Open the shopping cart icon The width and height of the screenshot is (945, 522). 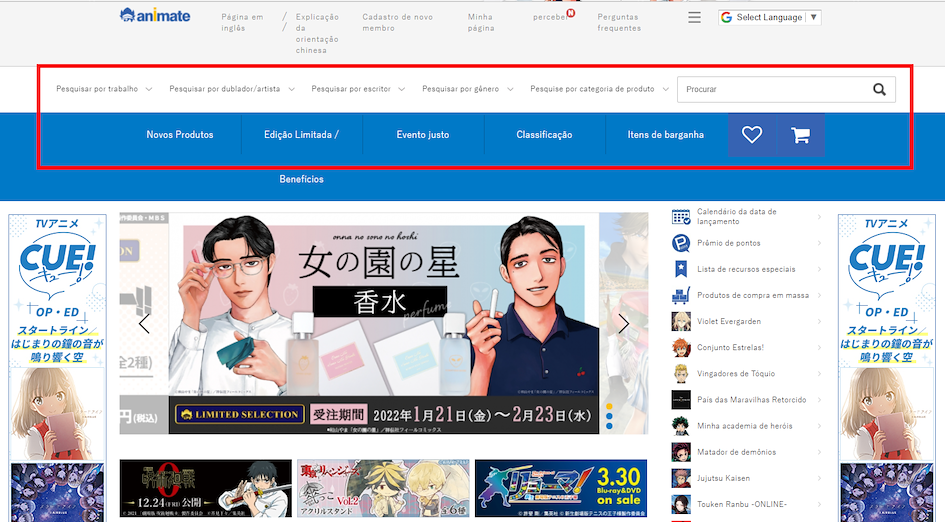800,134
